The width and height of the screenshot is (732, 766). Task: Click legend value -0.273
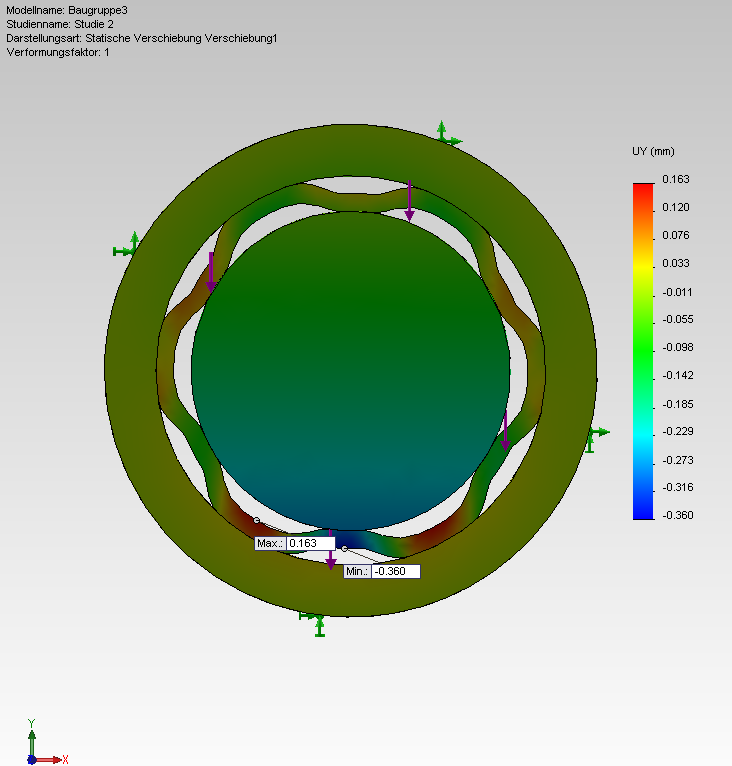(x=677, y=460)
